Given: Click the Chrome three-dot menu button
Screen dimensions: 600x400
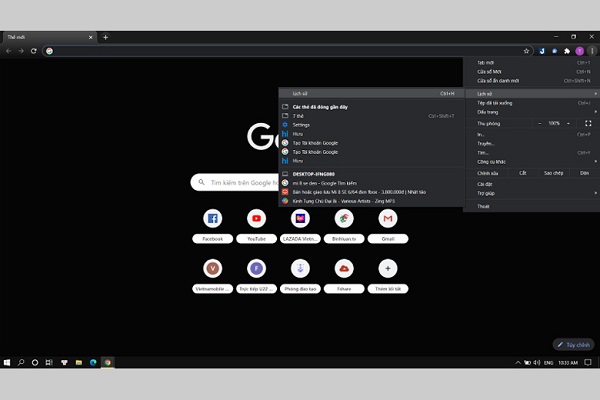Looking at the screenshot, I should click(x=591, y=51).
